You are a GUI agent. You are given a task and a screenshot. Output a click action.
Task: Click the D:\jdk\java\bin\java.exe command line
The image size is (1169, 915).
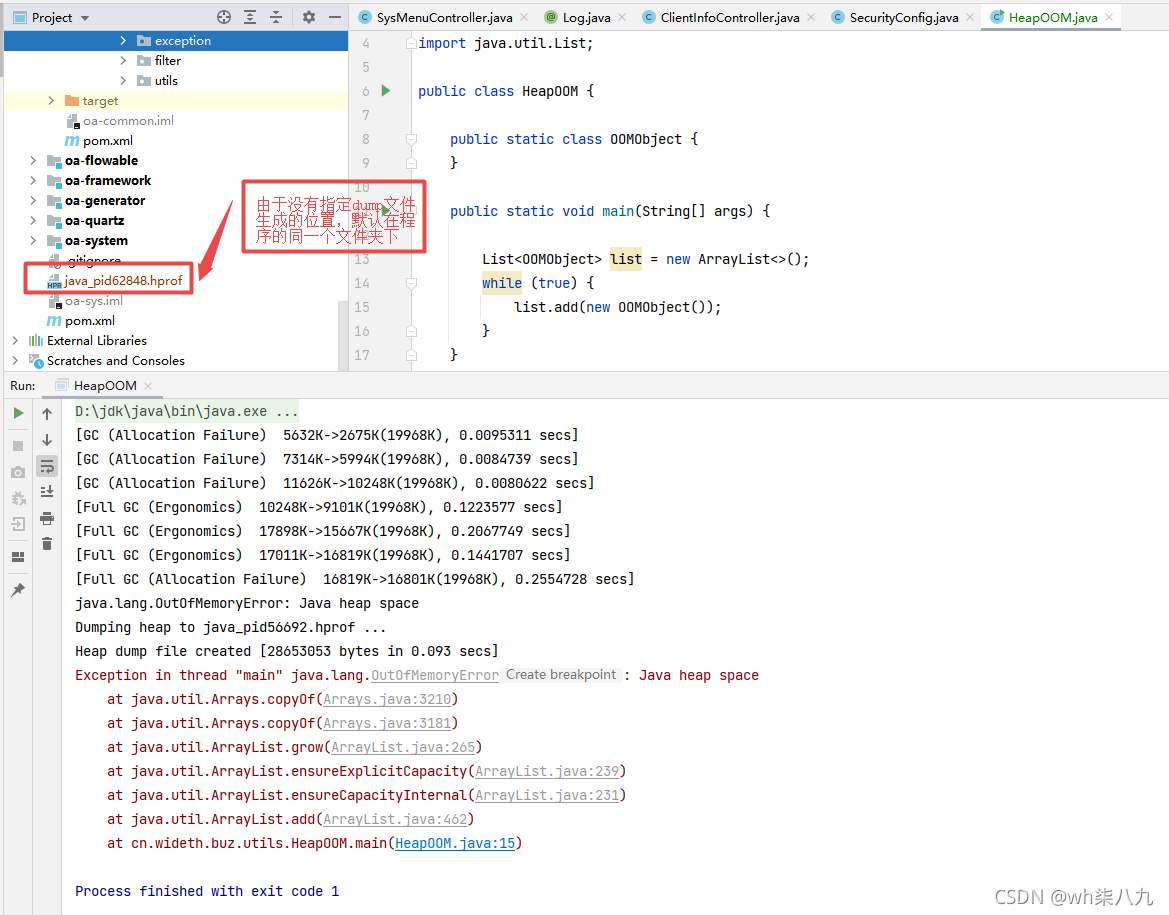click(186, 412)
